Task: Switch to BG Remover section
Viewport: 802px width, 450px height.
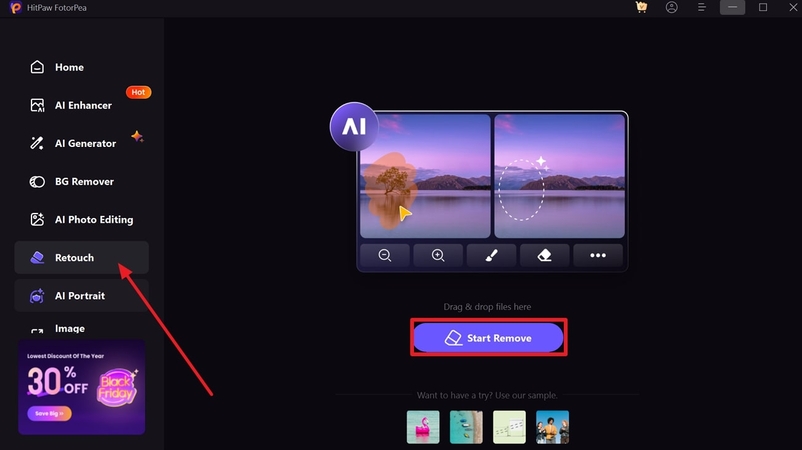Action: 82,182
